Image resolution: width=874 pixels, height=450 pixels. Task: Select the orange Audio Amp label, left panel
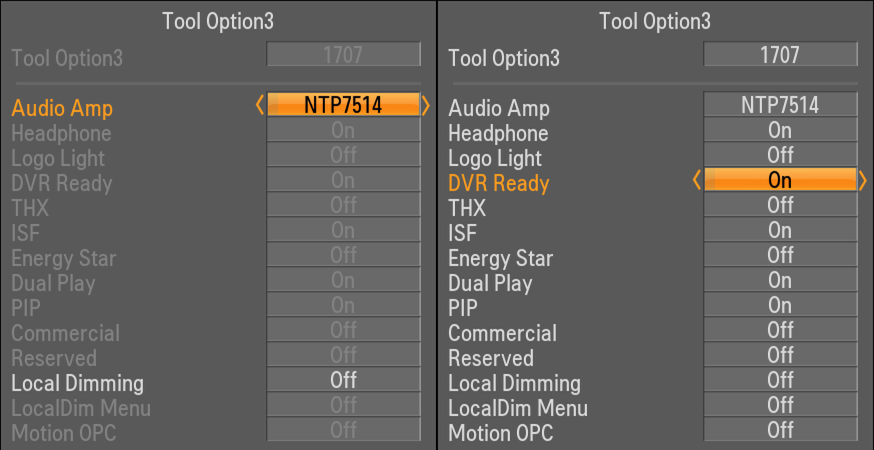coord(62,107)
